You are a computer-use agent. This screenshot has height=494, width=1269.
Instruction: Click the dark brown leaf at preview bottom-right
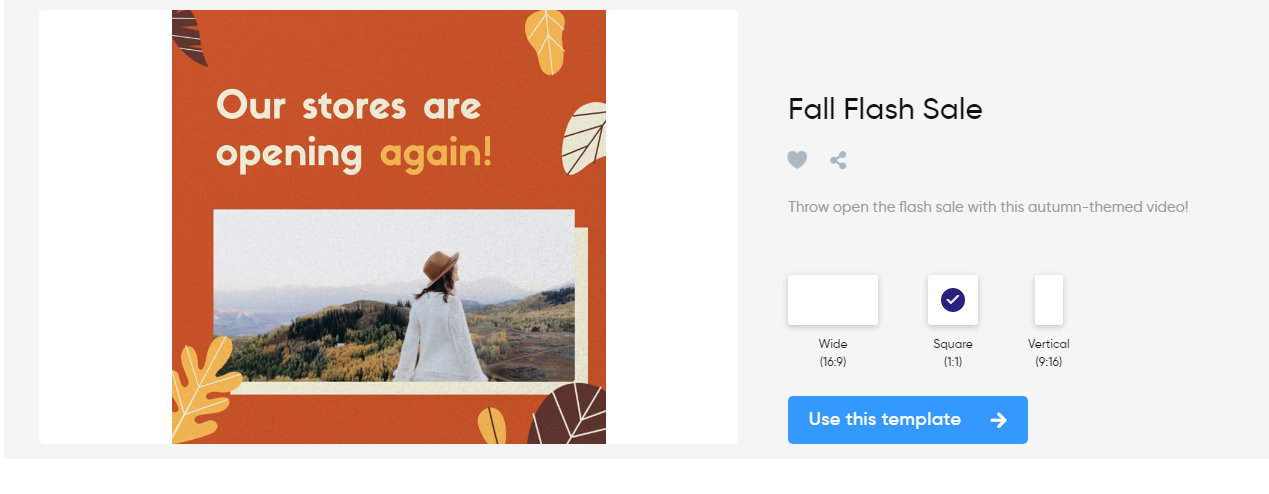click(570, 417)
